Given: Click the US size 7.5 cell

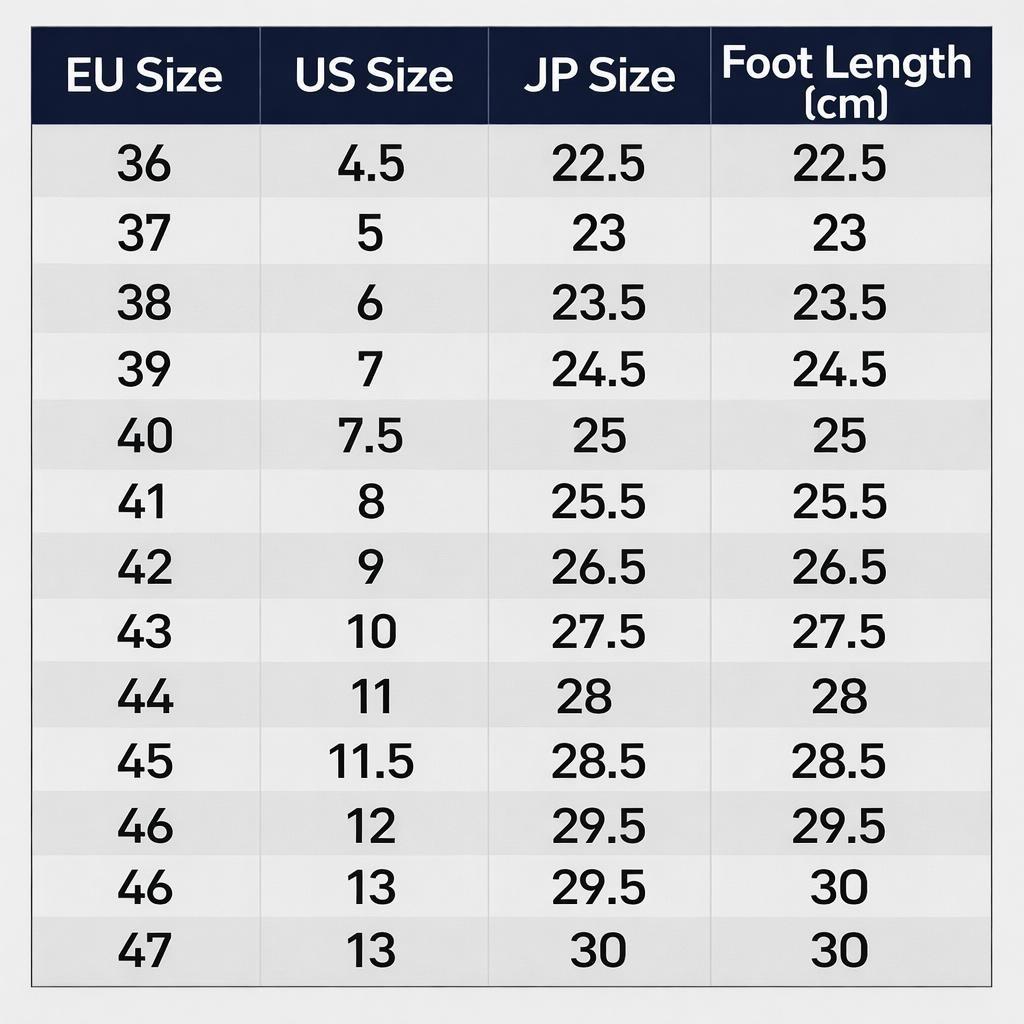Looking at the screenshot, I should coord(371,436).
